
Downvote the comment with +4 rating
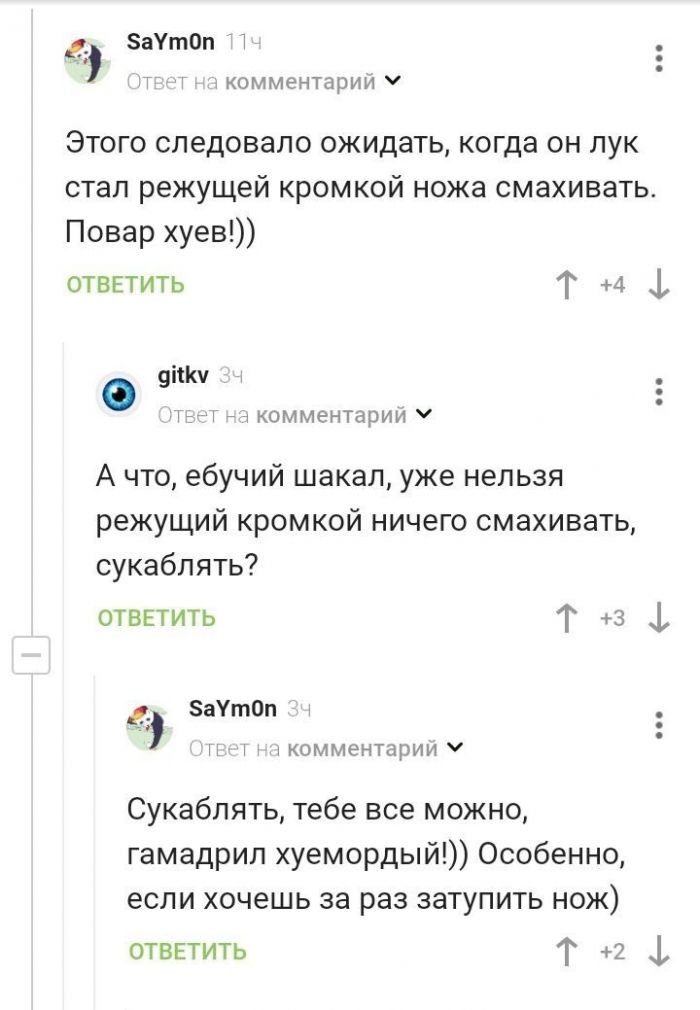(x=658, y=286)
